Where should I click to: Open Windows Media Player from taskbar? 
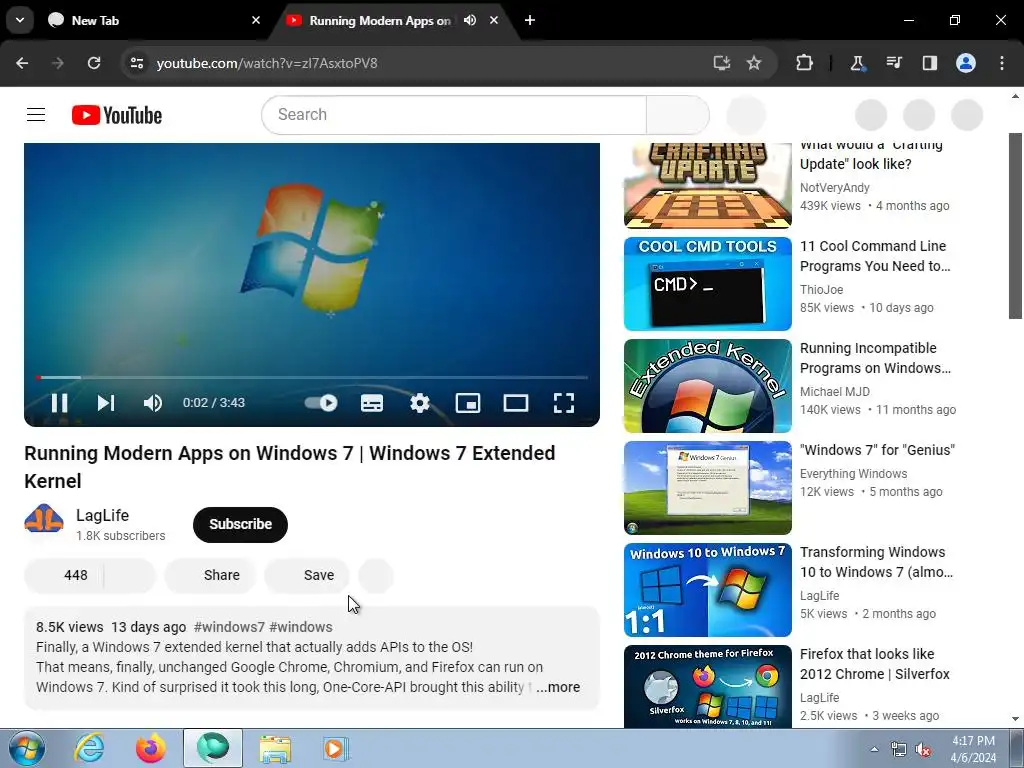point(336,748)
